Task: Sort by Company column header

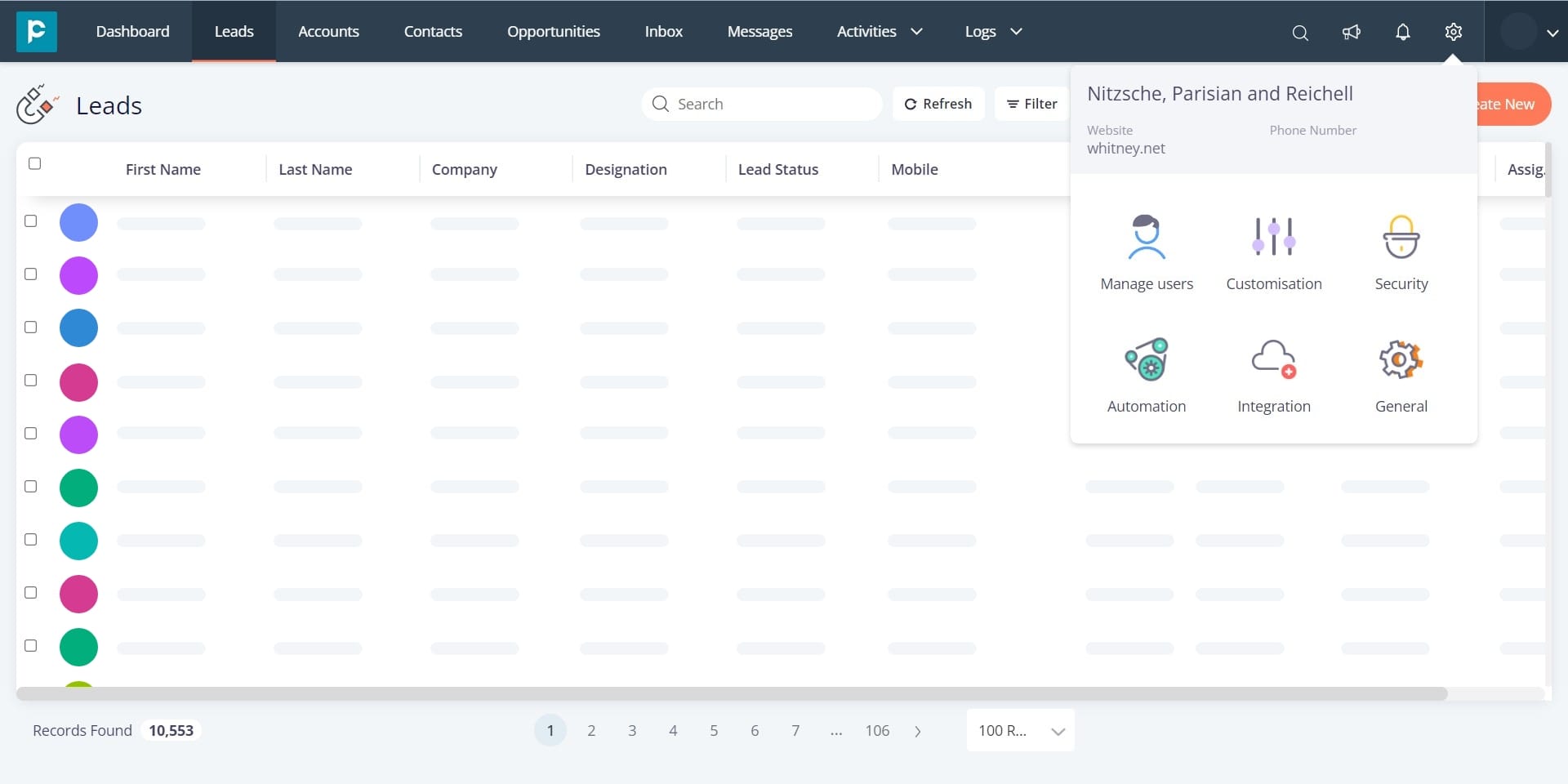Action: coord(464,169)
